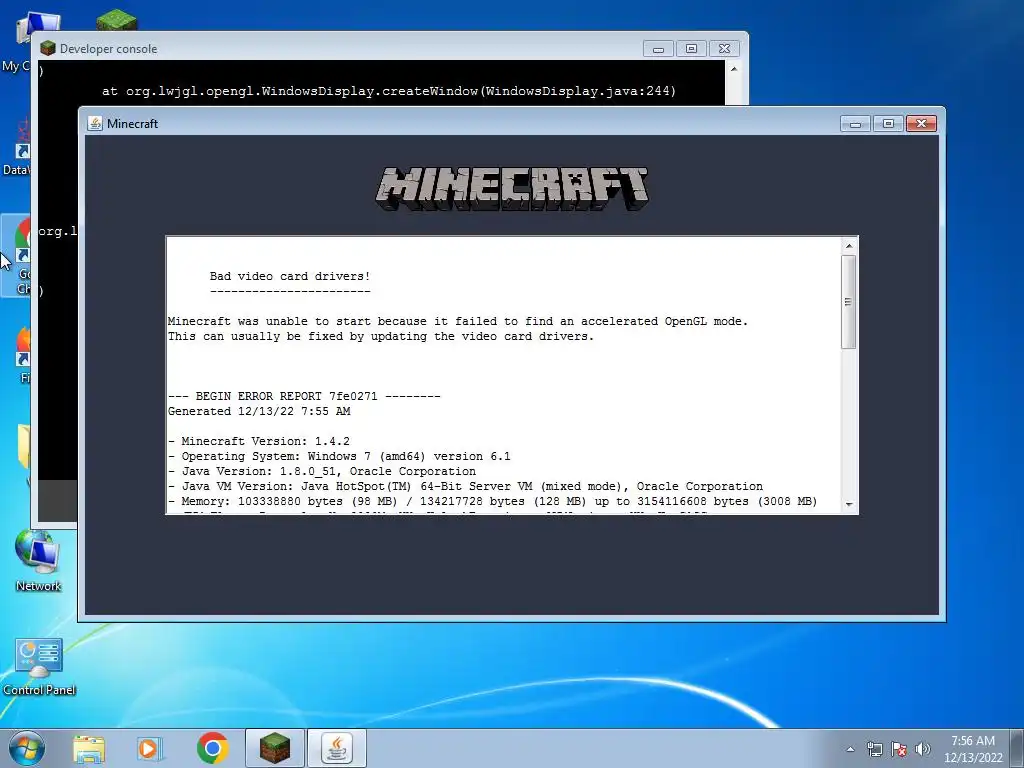Open the Control Panel desktop icon
Screen dimensions: 1024x768
pyautogui.click(x=39, y=666)
